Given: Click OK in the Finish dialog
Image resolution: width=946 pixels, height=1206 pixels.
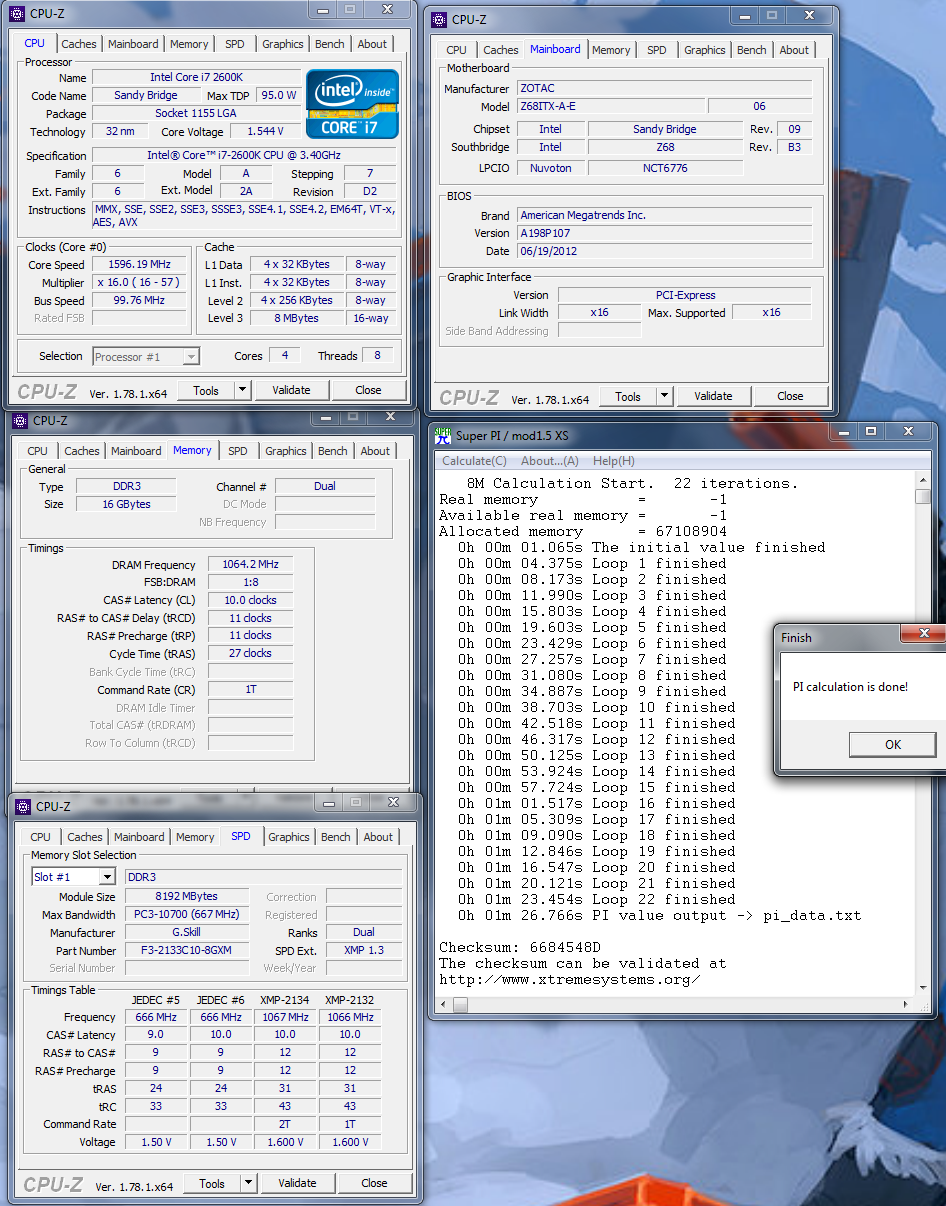Looking at the screenshot, I should tap(893, 744).
